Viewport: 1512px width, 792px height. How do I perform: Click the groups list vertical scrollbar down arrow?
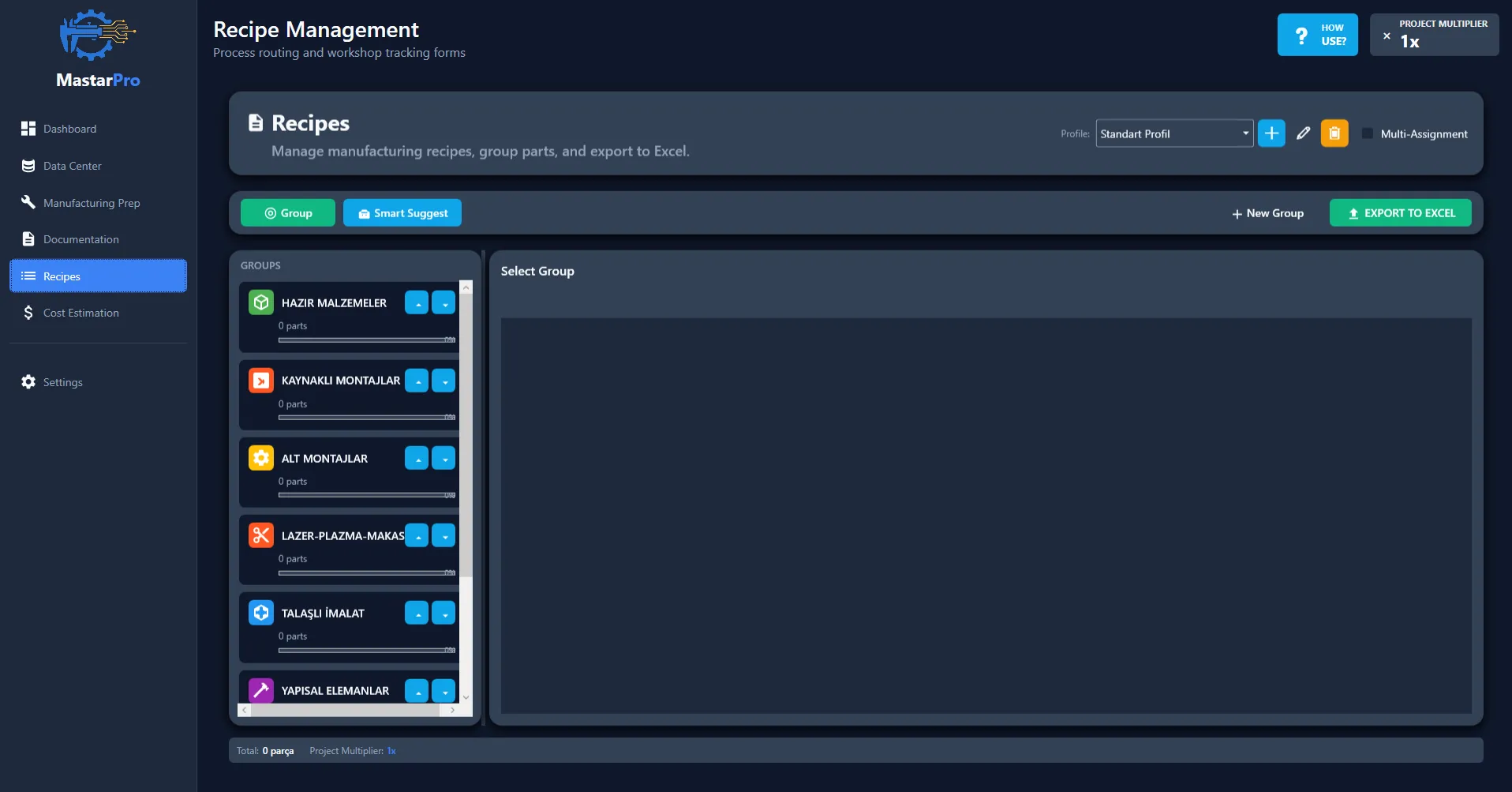click(466, 697)
